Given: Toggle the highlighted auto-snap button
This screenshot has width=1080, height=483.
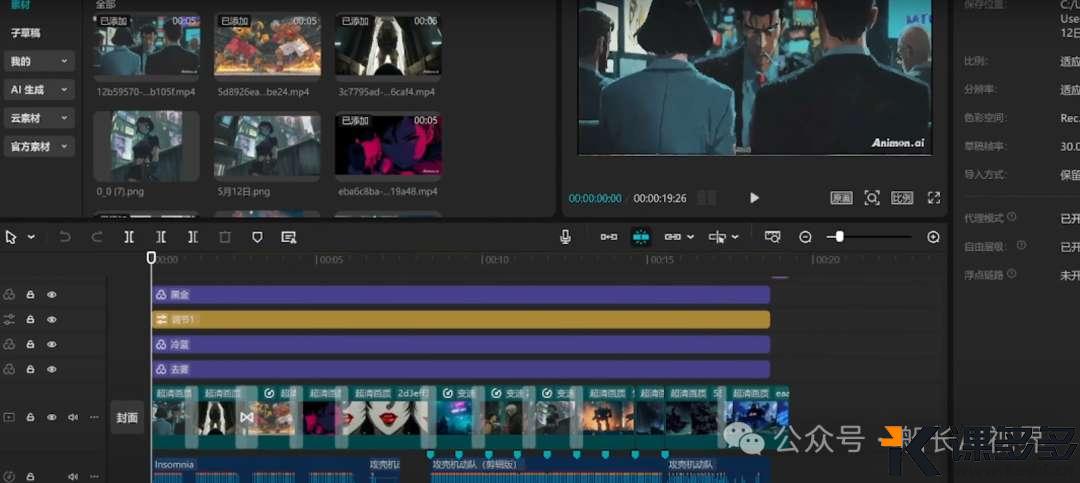Looking at the screenshot, I should 641,237.
